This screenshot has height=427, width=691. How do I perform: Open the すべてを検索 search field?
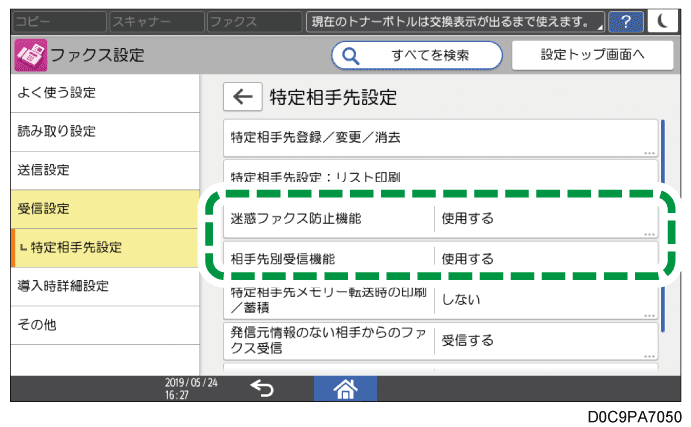pyautogui.click(x=417, y=56)
